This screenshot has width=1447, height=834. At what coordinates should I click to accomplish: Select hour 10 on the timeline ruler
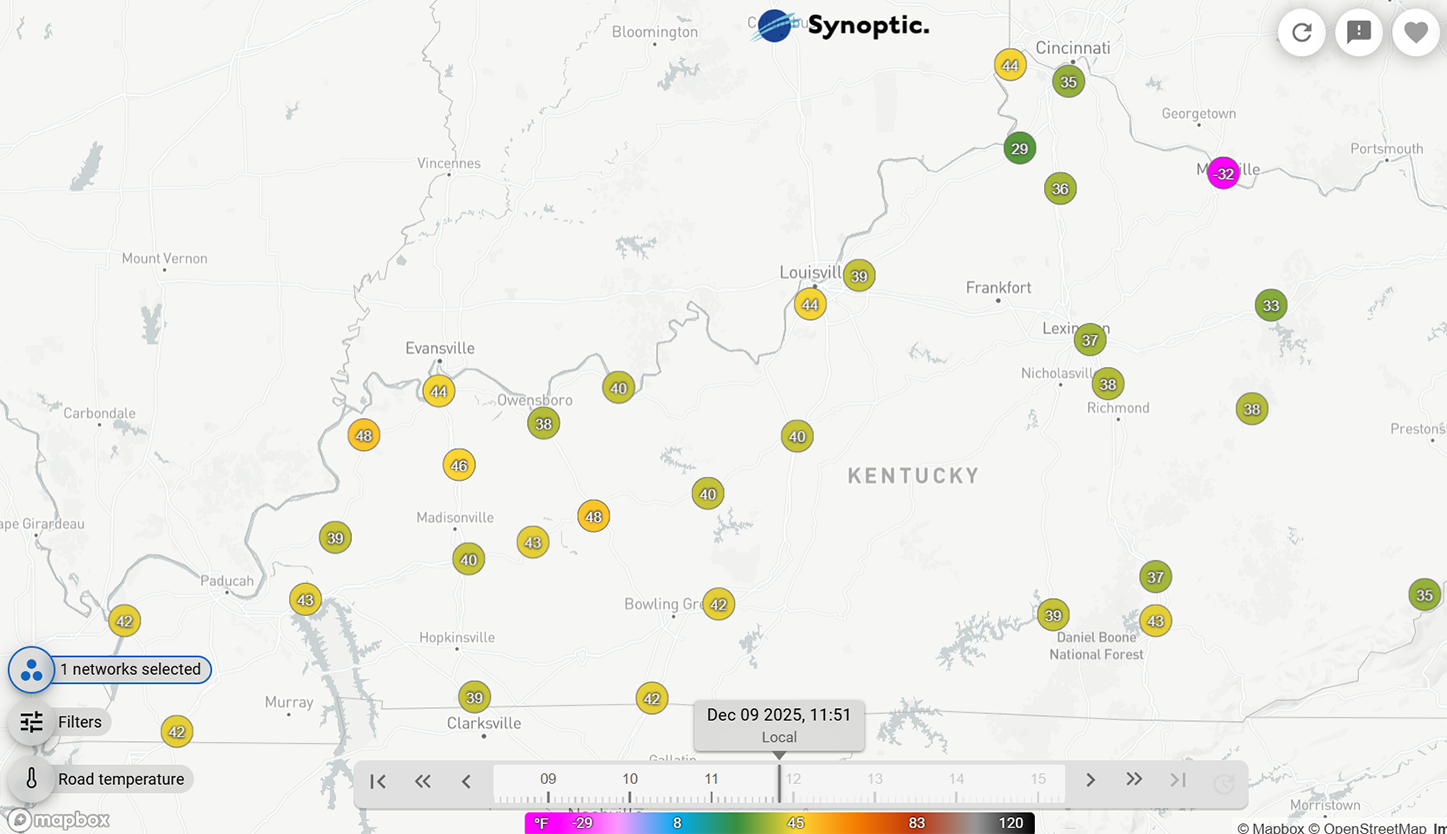(x=630, y=778)
